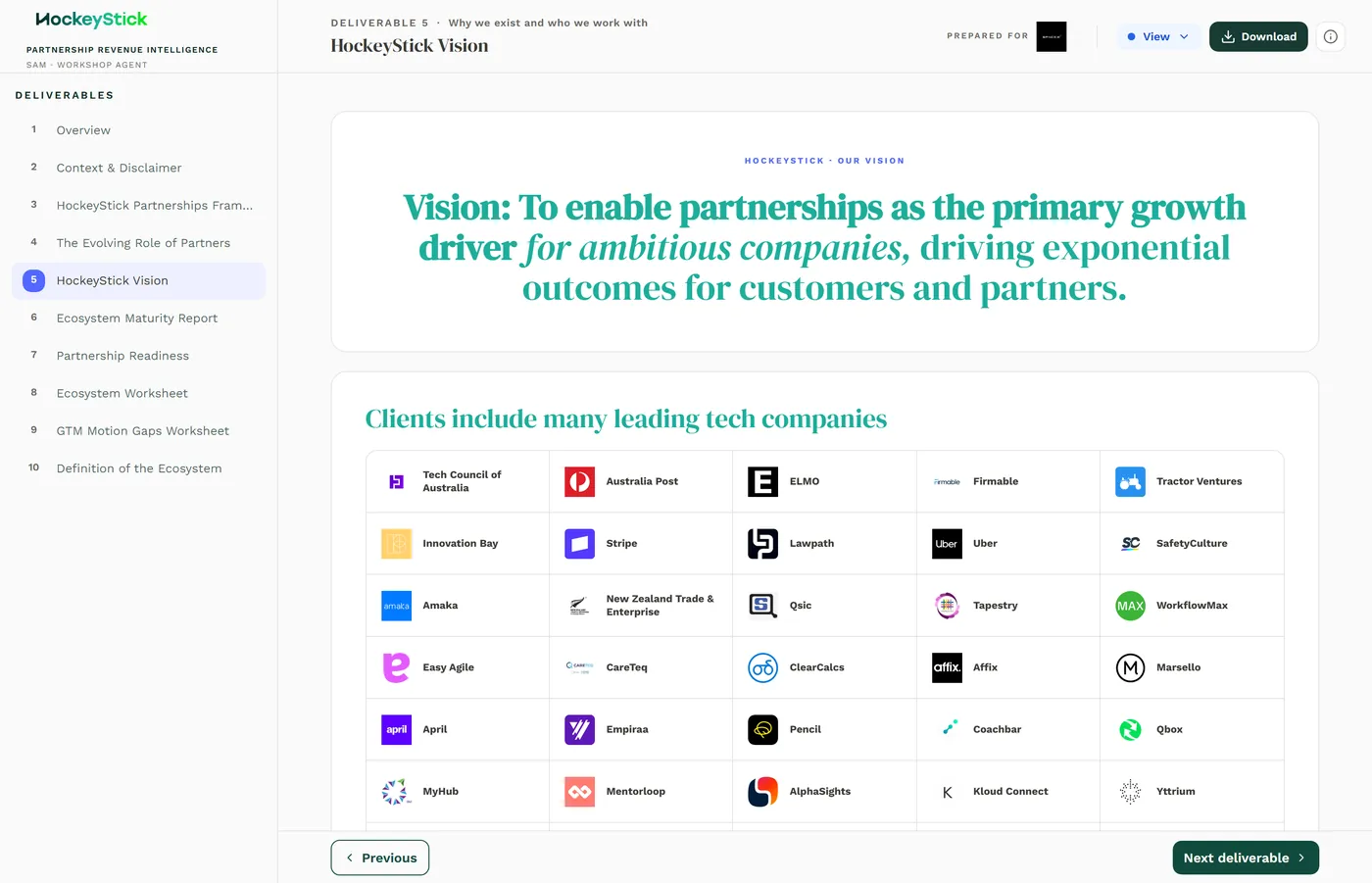Click the Marsello logo icon
The image size is (1372, 883).
[1130, 667]
